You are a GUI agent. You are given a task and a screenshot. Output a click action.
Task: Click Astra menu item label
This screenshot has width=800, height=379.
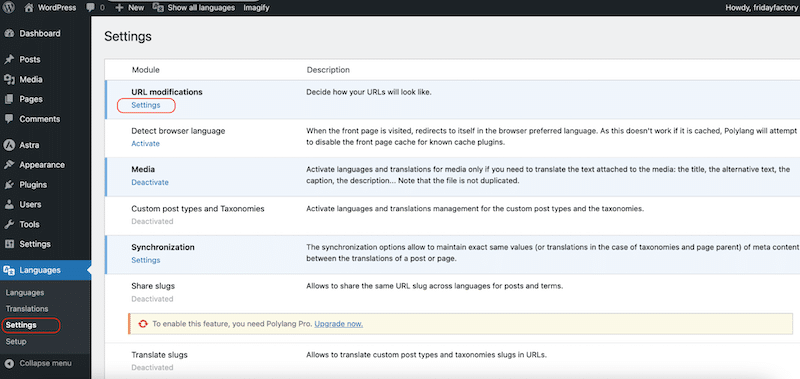(x=29, y=145)
